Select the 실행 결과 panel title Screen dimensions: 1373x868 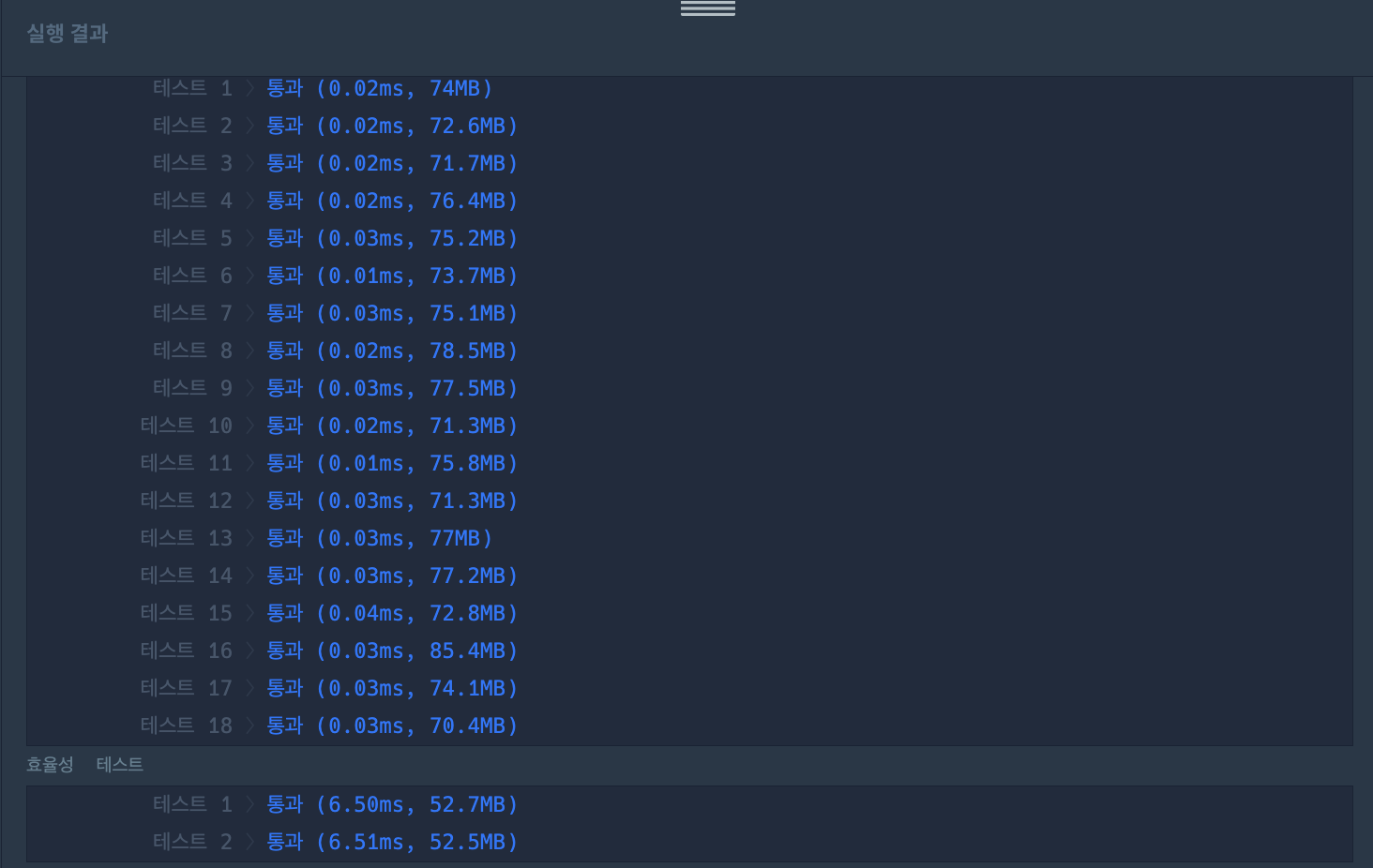68,33
